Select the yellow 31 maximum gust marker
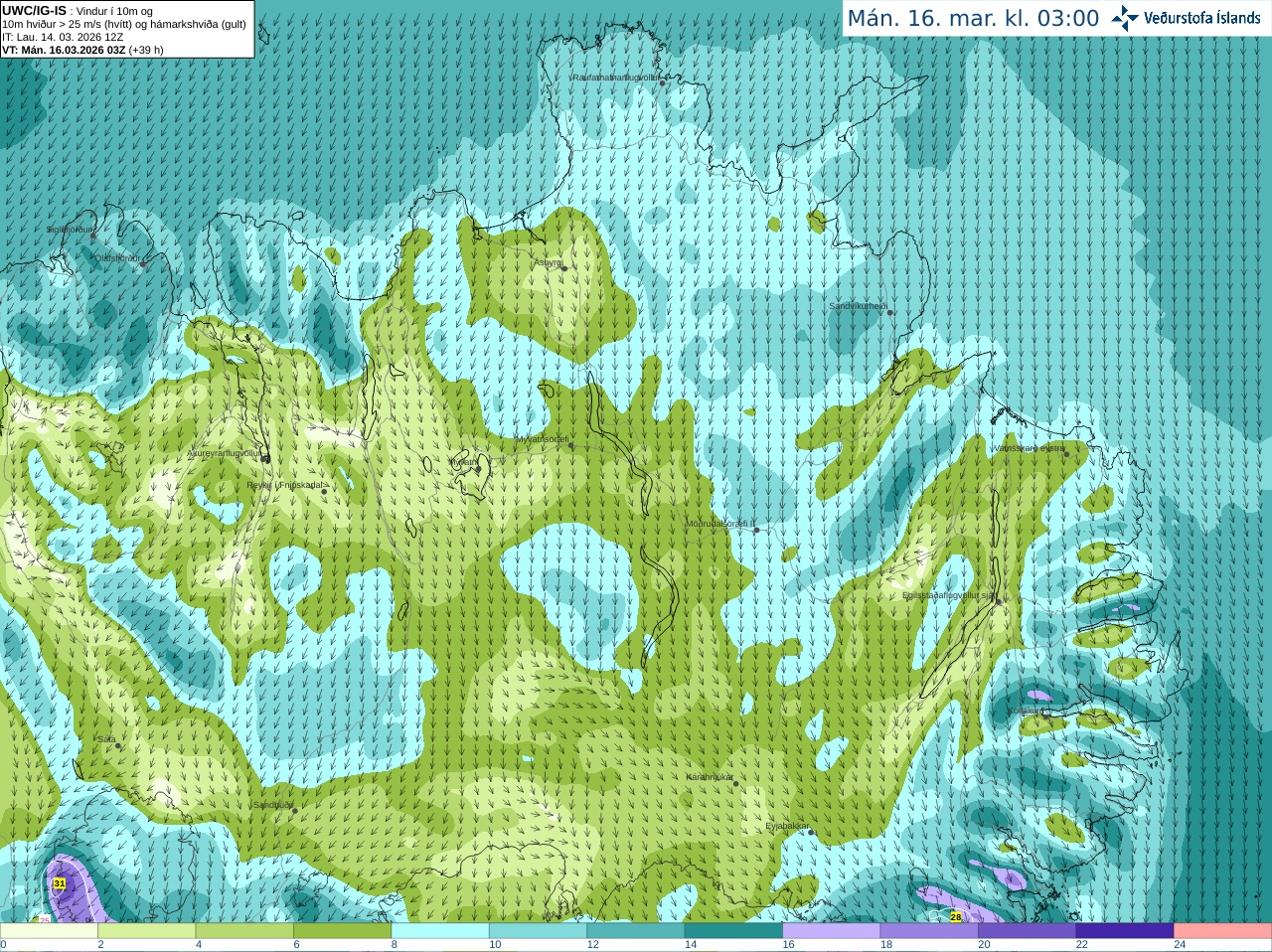The image size is (1272, 952). tap(60, 883)
